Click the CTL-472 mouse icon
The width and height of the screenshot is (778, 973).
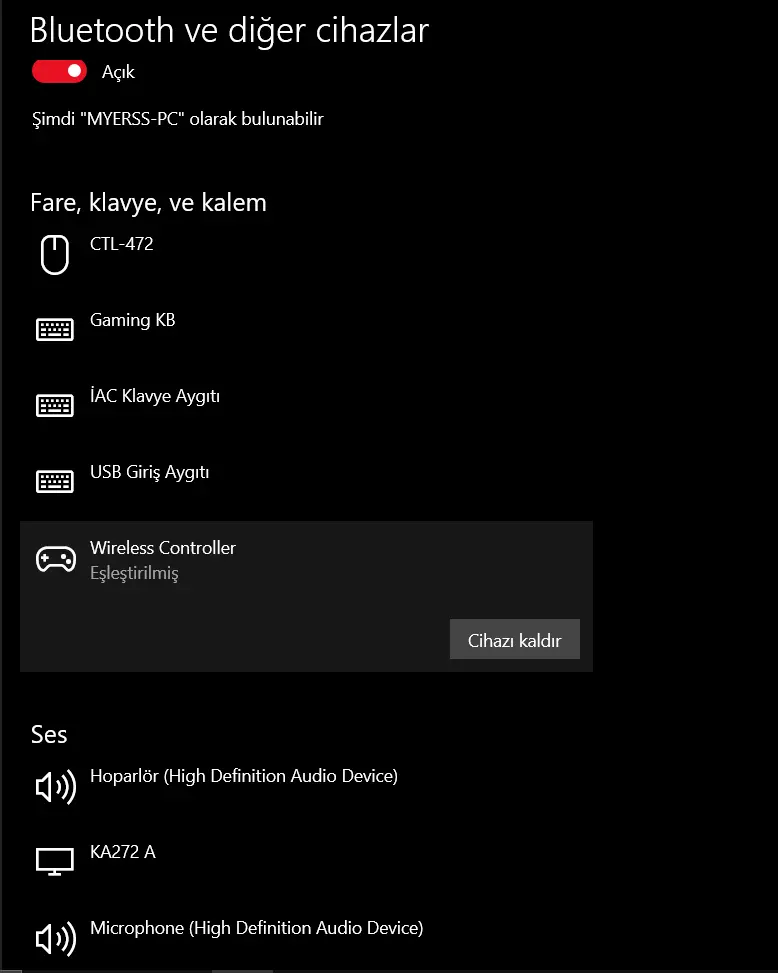(55, 254)
